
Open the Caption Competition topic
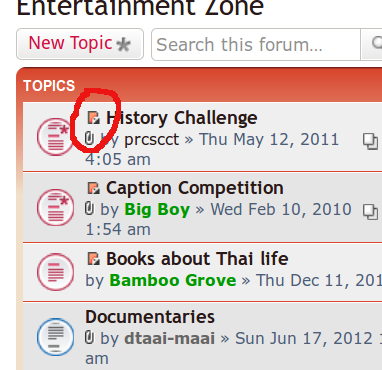pos(195,188)
